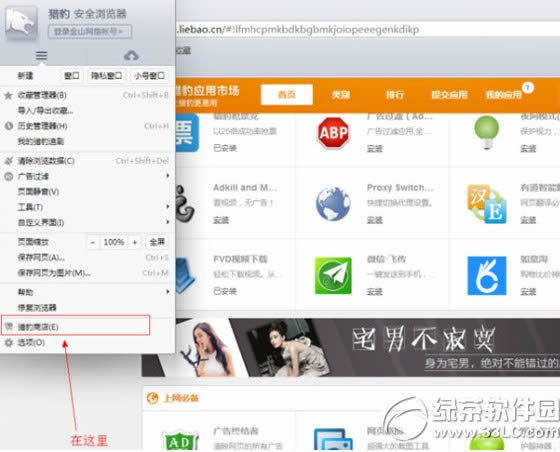This screenshot has width=560, height=452.
Task: Click the hamburger menu icon
Action: (x=41, y=55)
